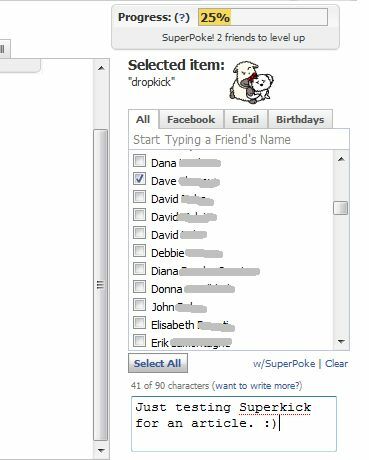Open the Email tab
The height and width of the screenshot is (460, 369).
246,119
